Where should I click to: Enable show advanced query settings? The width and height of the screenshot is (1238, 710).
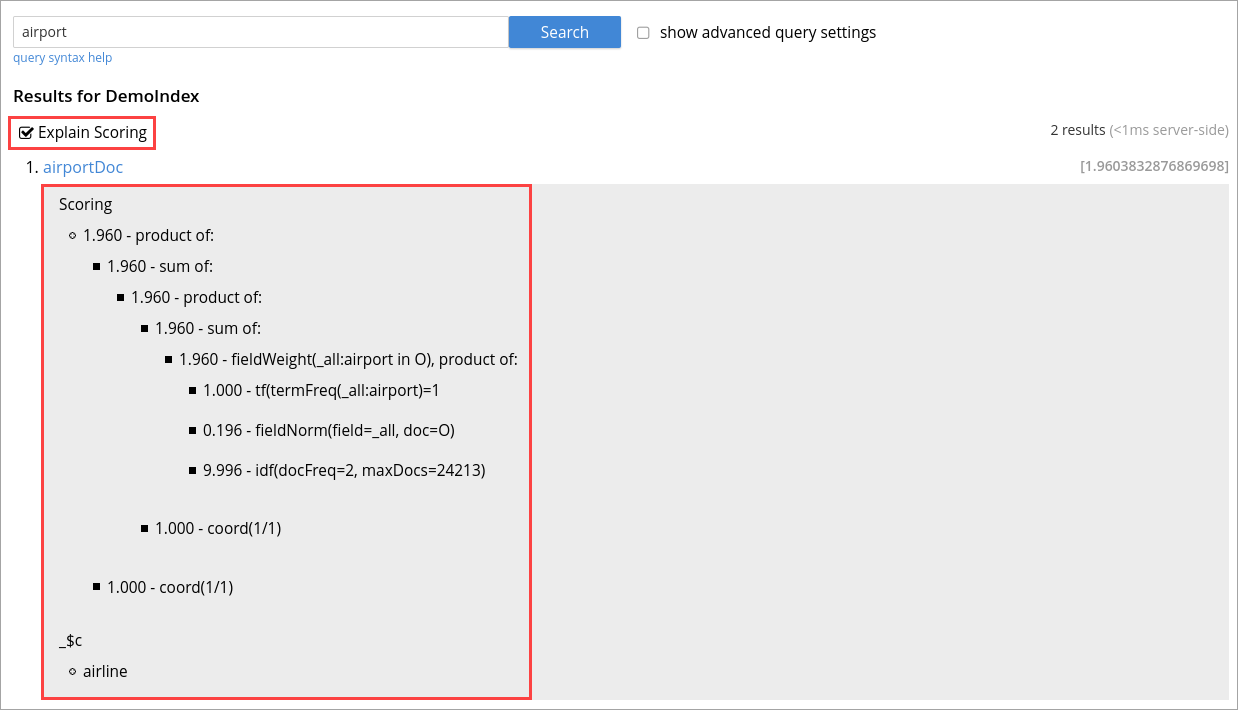click(x=643, y=32)
